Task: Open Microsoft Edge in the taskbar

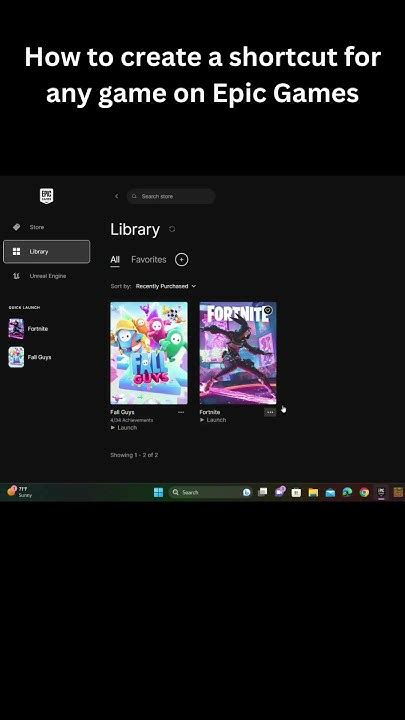Action: 347,492
